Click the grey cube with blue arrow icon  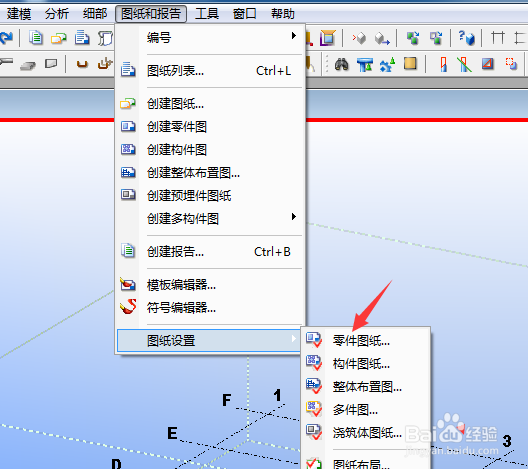(x=382, y=38)
